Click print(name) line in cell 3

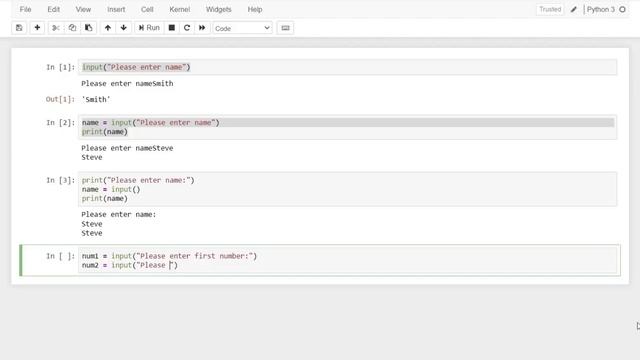click(x=105, y=198)
